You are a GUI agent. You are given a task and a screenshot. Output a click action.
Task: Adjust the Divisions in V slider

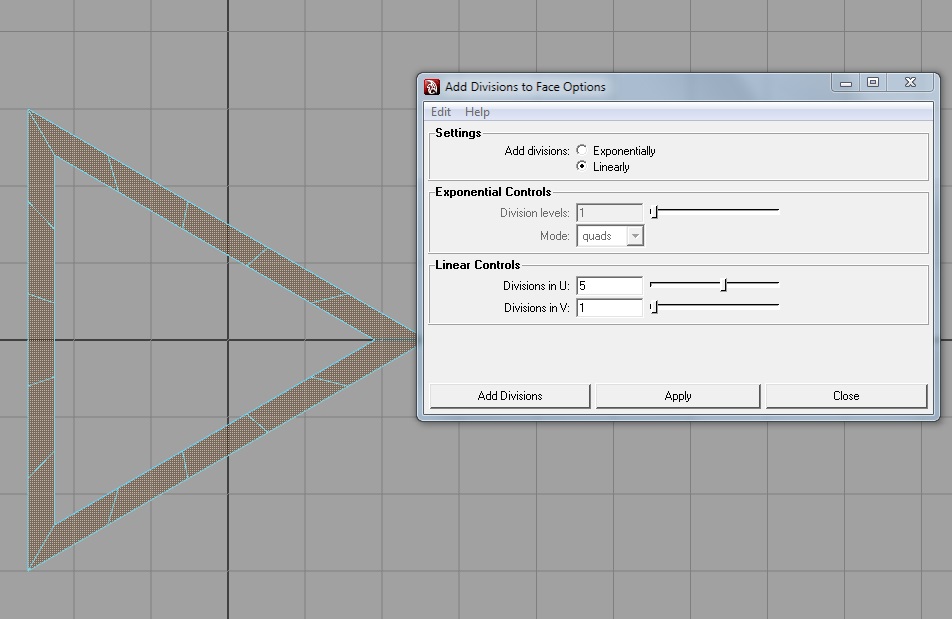pyautogui.click(x=714, y=306)
